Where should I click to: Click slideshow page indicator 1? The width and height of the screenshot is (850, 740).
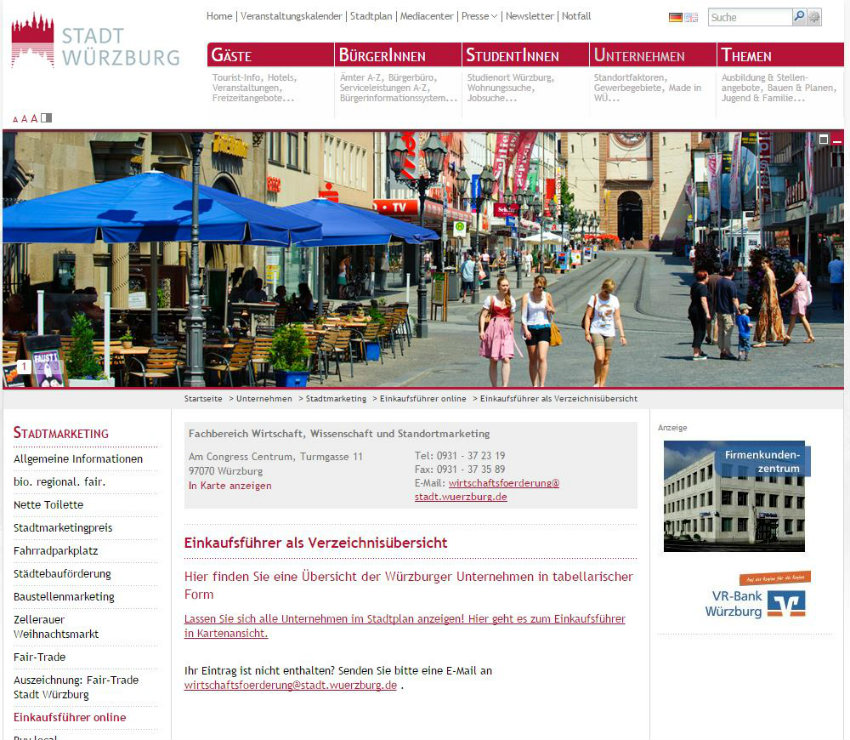pyautogui.click(x=23, y=367)
